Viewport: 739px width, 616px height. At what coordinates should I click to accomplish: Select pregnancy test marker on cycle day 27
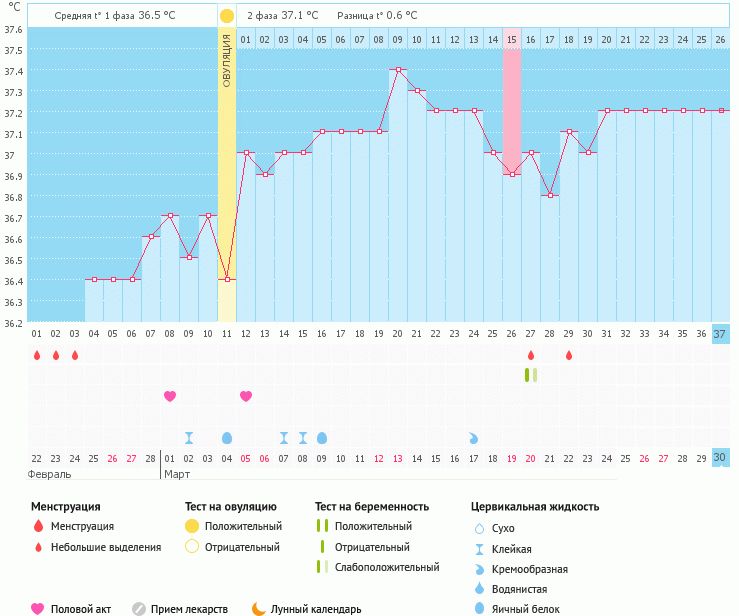(530, 375)
